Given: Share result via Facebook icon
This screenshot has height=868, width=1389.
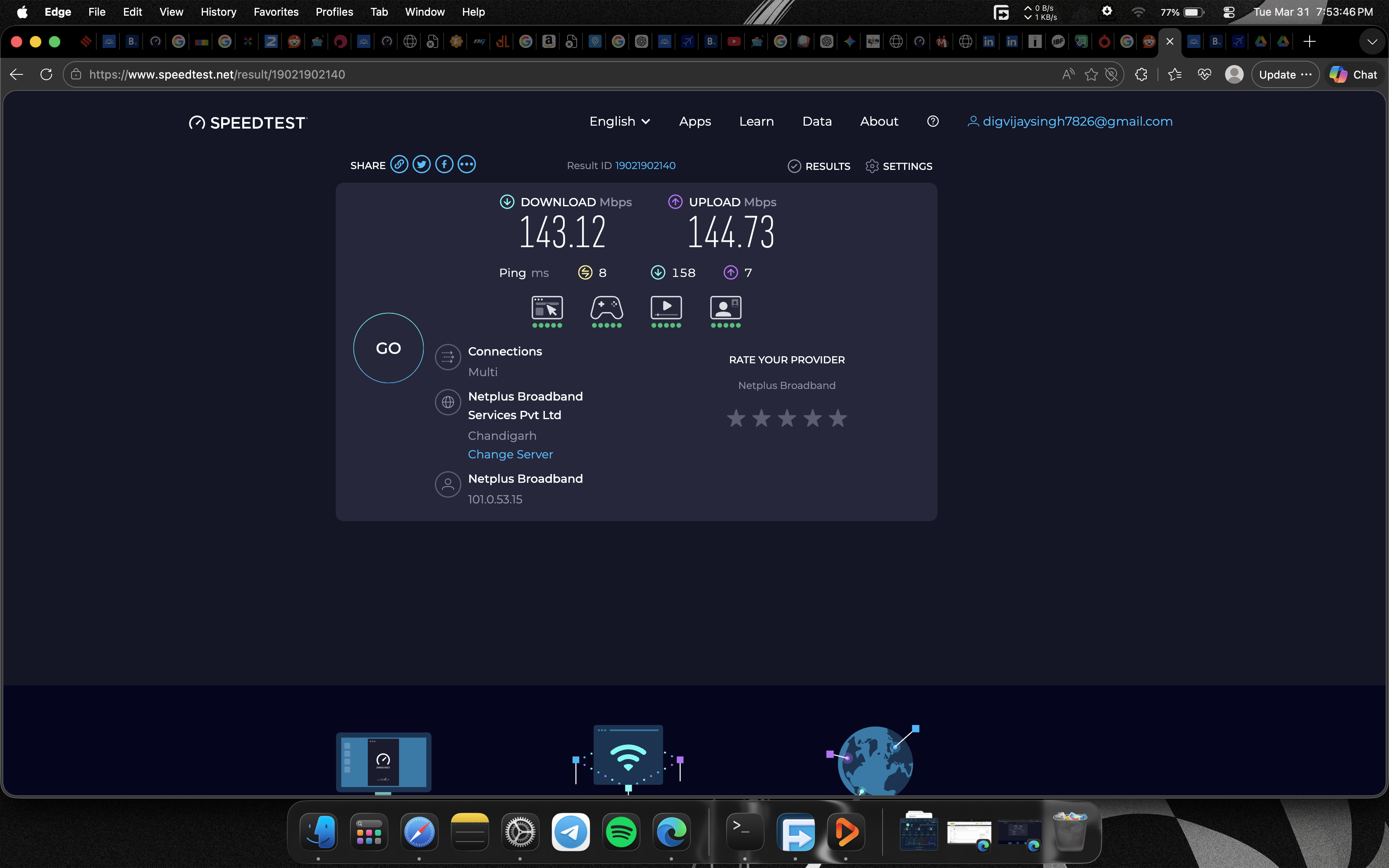Looking at the screenshot, I should point(444,165).
